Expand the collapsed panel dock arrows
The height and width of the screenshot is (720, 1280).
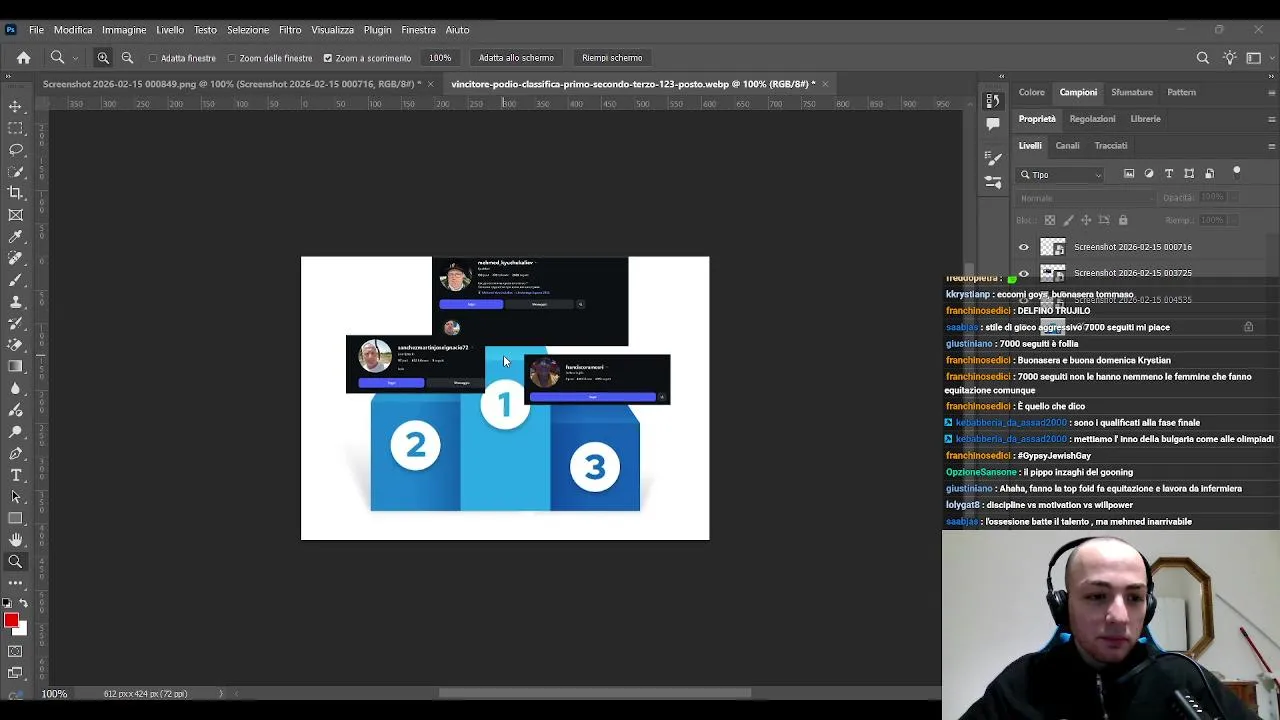click(x=1001, y=76)
